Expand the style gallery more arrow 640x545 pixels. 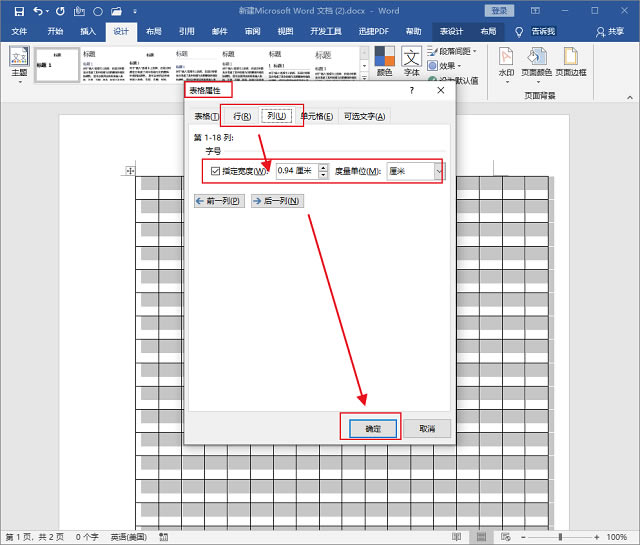364,78
